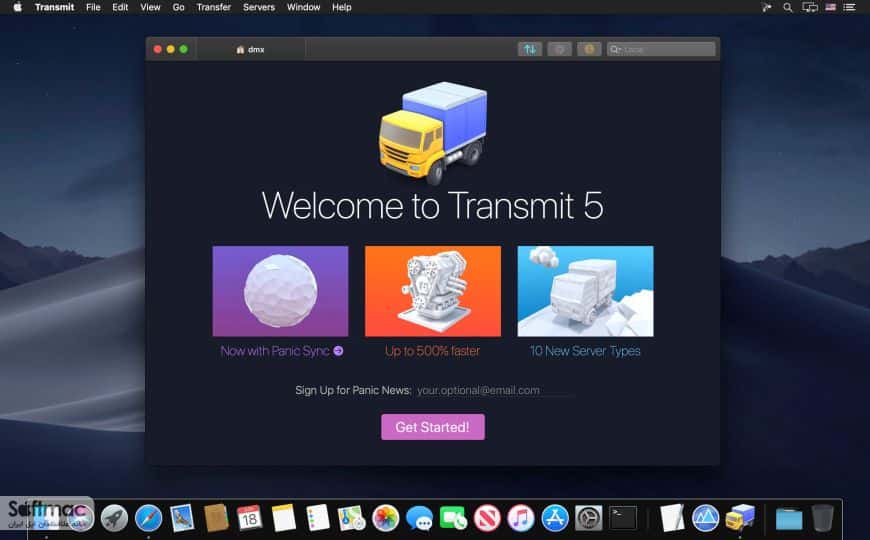870x540 pixels.
Task: Open Mail stamp icon in Dock
Action: tap(182, 518)
